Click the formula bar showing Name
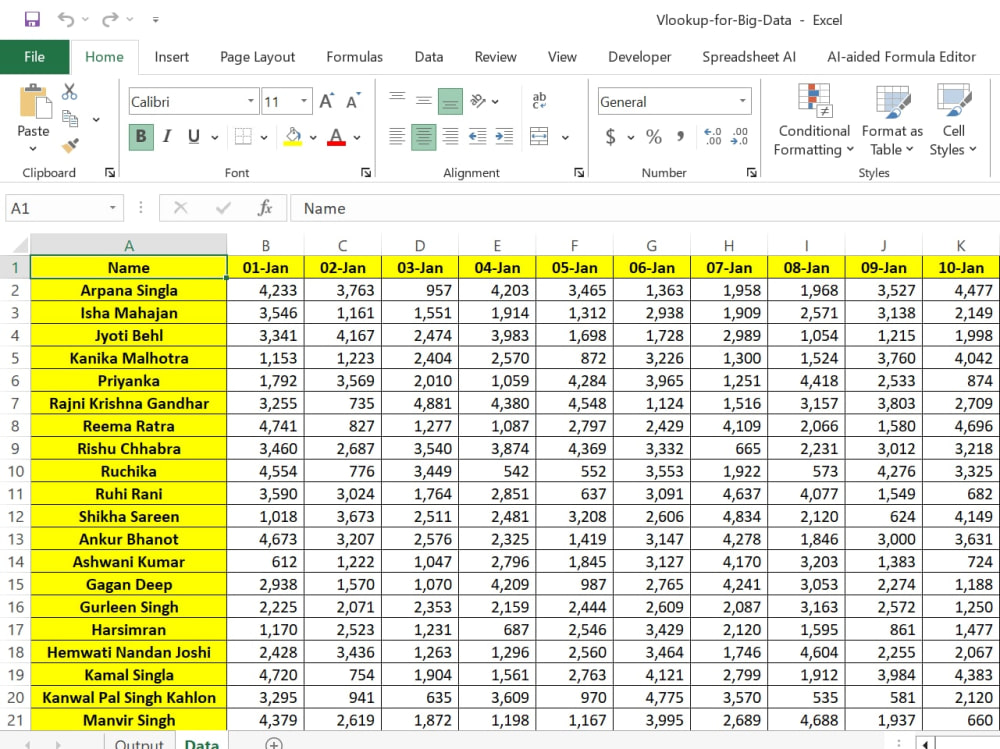The height and width of the screenshot is (749, 1000). (x=645, y=208)
